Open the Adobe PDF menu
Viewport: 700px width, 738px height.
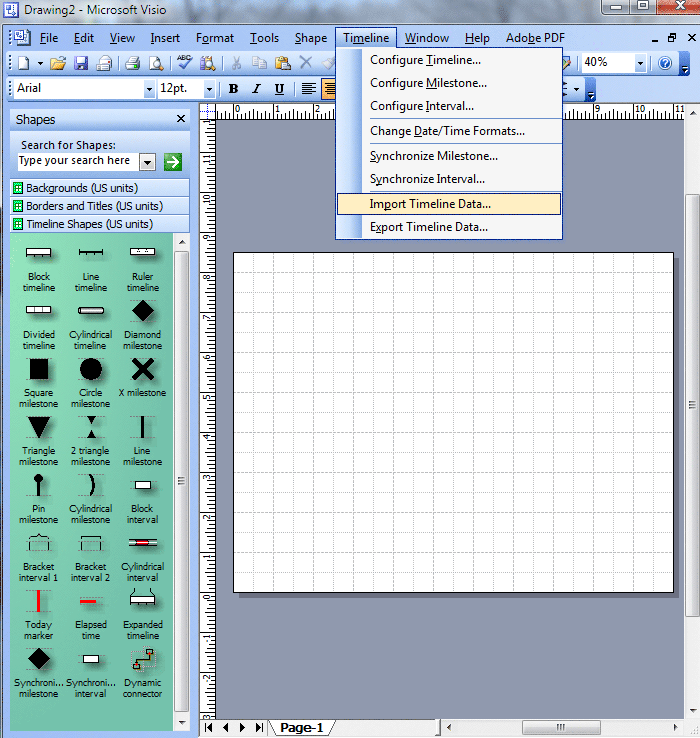(x=535, y=38)
